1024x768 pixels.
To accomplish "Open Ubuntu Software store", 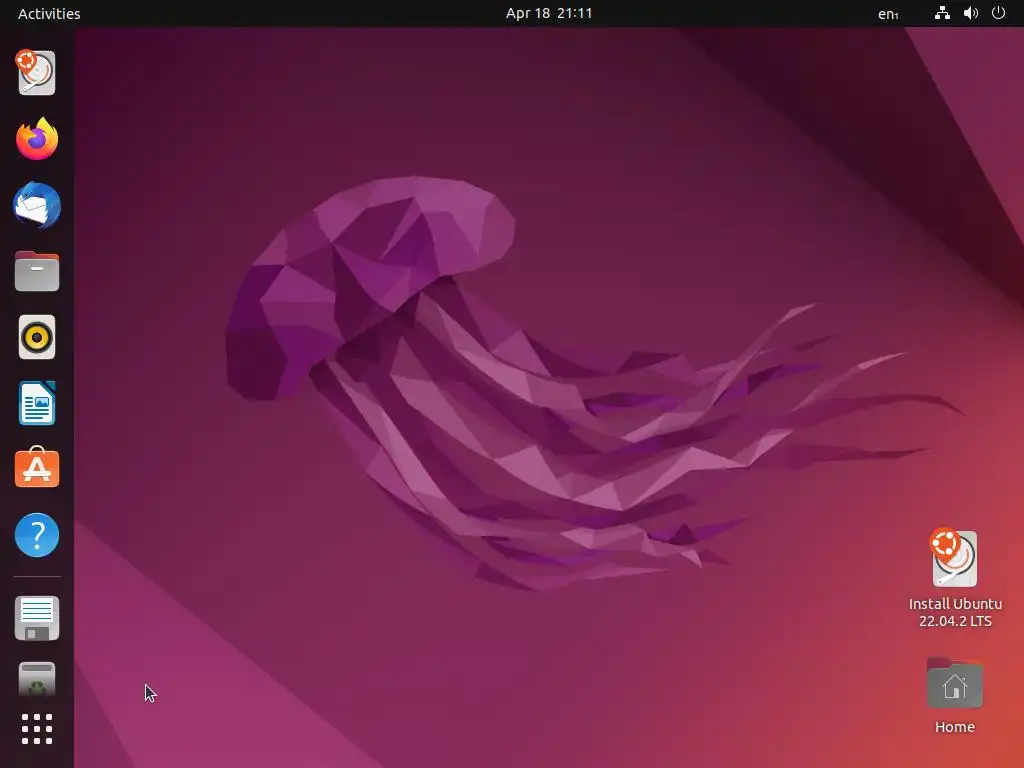I will 37,468.
